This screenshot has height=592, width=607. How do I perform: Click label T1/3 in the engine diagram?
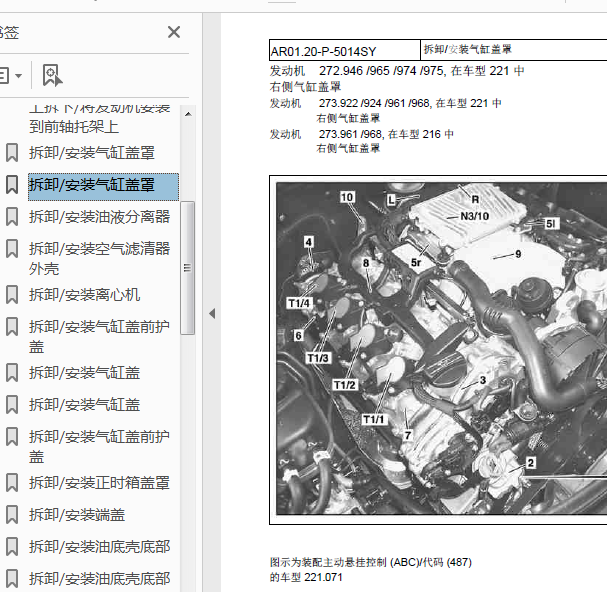coord(318,358)
